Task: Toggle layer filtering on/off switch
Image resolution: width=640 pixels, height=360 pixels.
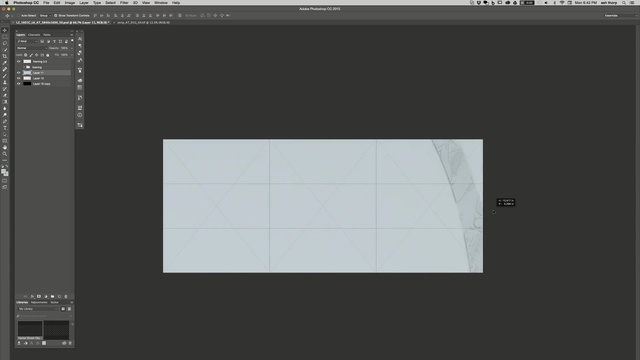Action: pos(72,41)
